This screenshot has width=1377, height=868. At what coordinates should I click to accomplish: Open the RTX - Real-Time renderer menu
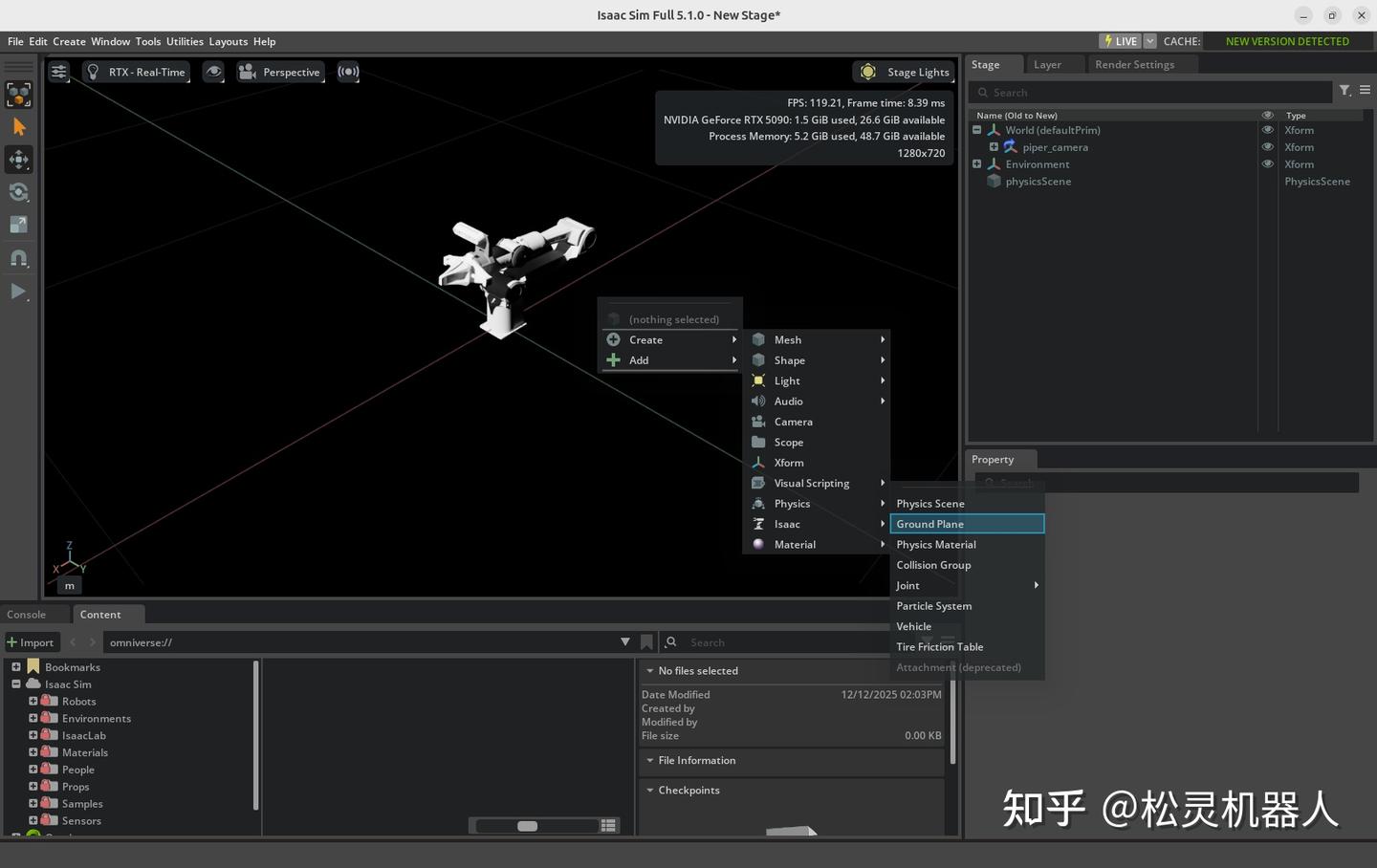click(x=136, y=72)
